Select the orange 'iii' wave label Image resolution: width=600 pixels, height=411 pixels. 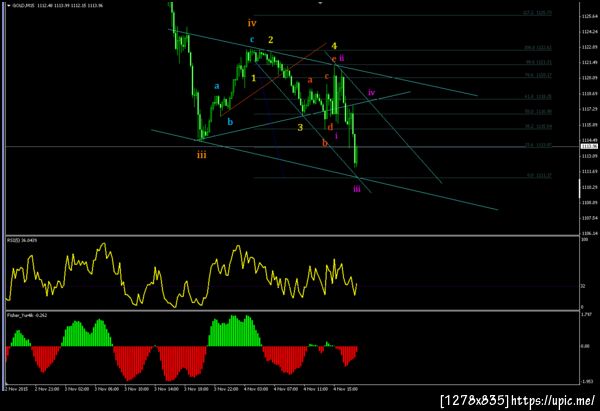(x=202, y=155)
